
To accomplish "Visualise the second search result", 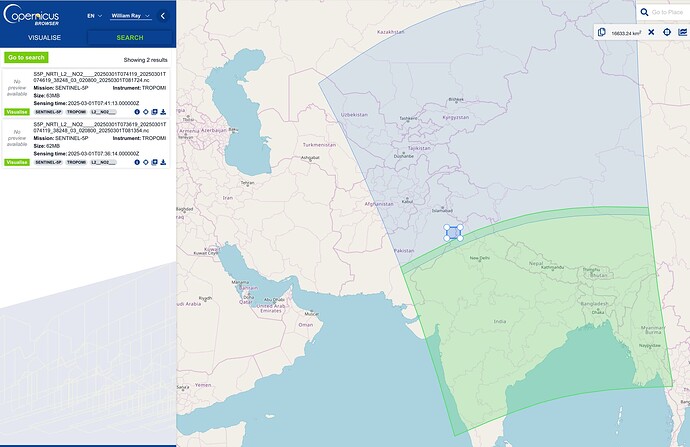I will [17, 161].
